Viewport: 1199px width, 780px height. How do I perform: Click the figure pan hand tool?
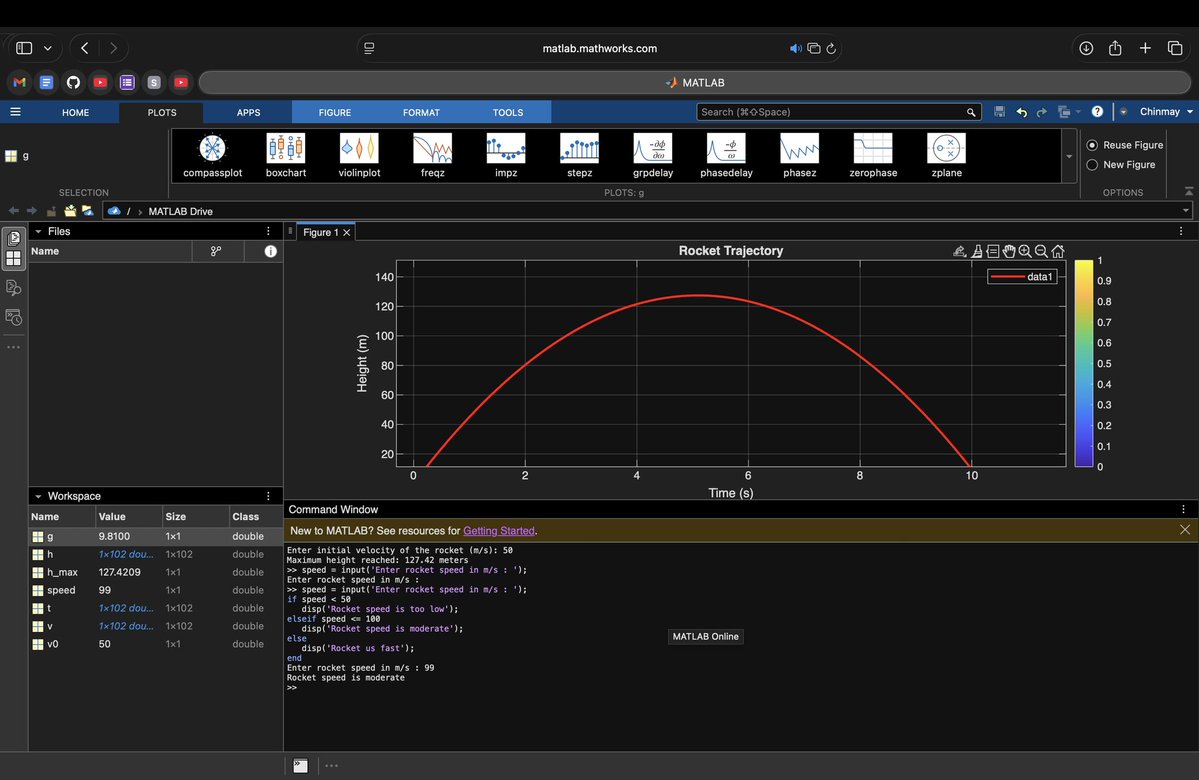point(1009,251)
